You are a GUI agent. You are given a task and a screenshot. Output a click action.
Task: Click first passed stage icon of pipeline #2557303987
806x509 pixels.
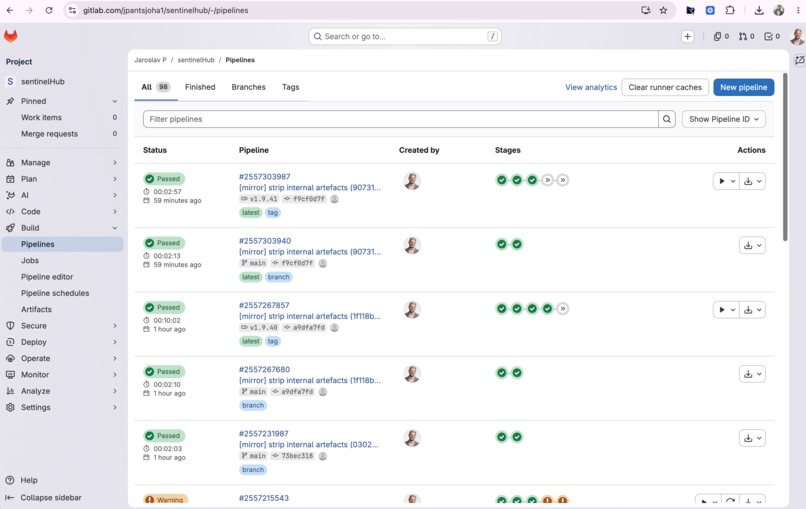pos(501,180)
